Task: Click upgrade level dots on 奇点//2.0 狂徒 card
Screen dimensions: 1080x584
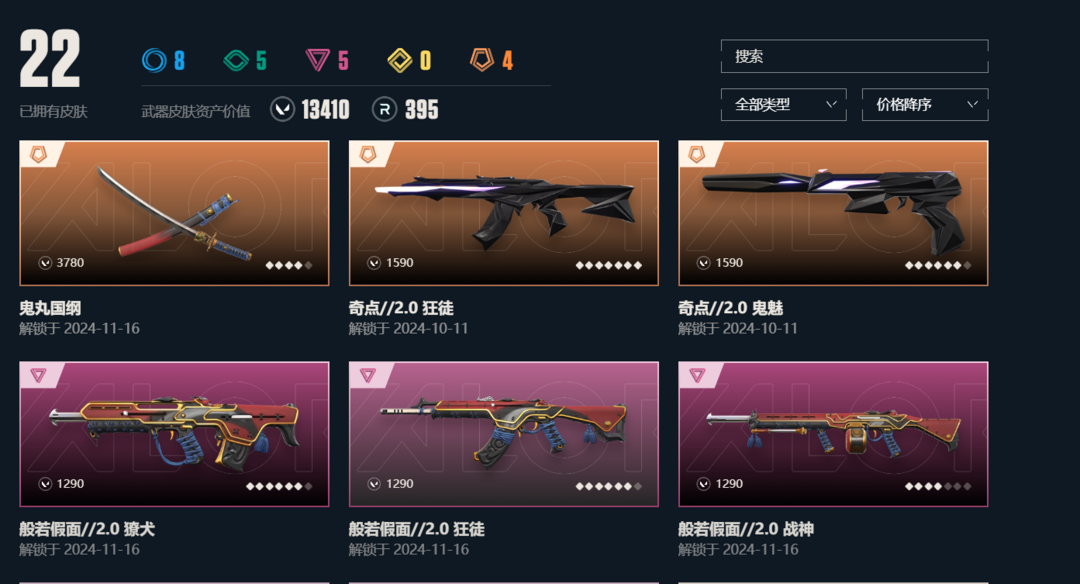Action: (x=609, y=265)
